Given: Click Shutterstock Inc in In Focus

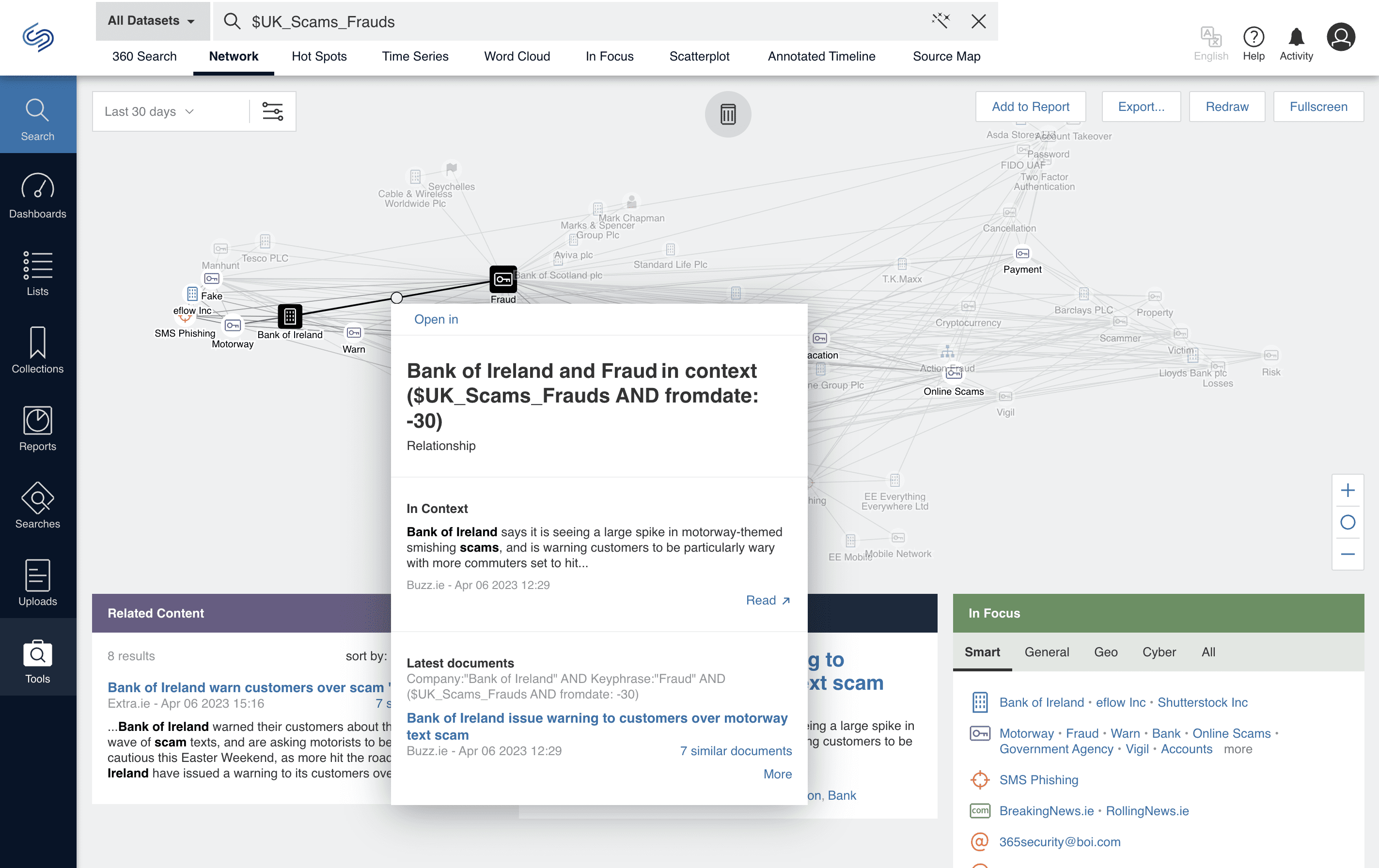Looking at the screenshot, I should pos(1202,702).
